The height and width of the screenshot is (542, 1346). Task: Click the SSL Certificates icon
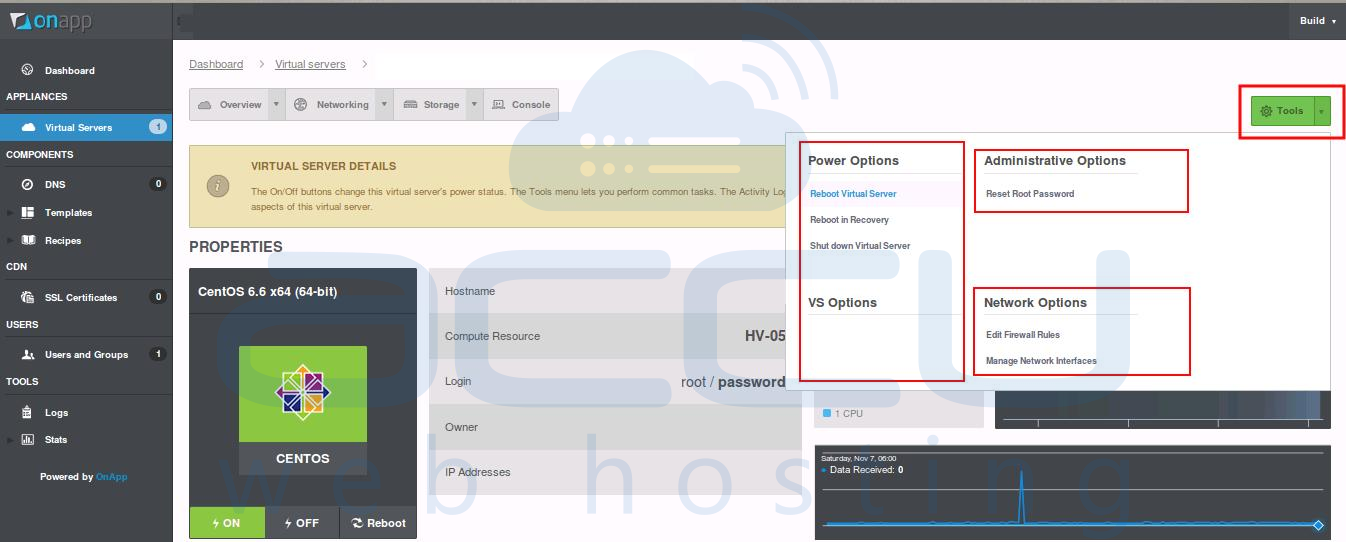(x=28, y=297)
